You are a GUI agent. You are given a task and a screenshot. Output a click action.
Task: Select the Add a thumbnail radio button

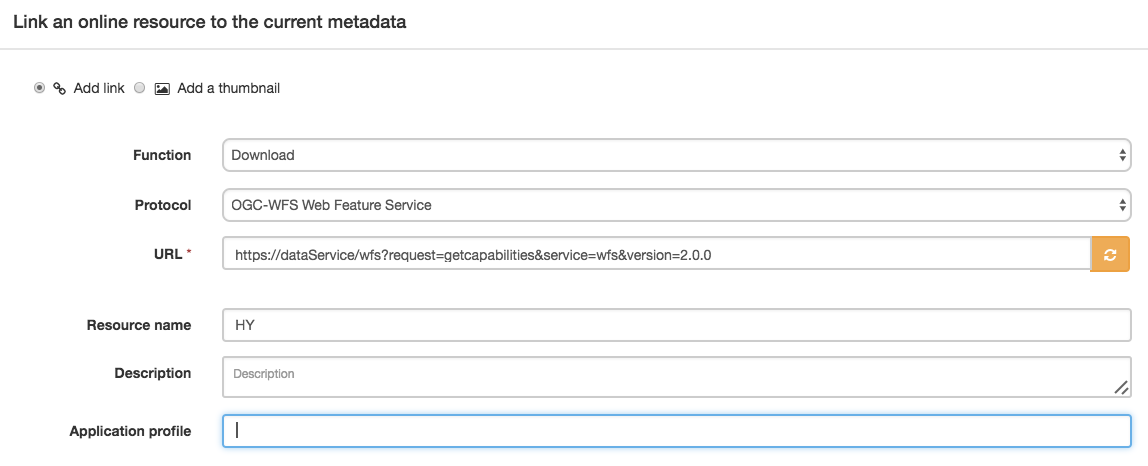[141, 88]
